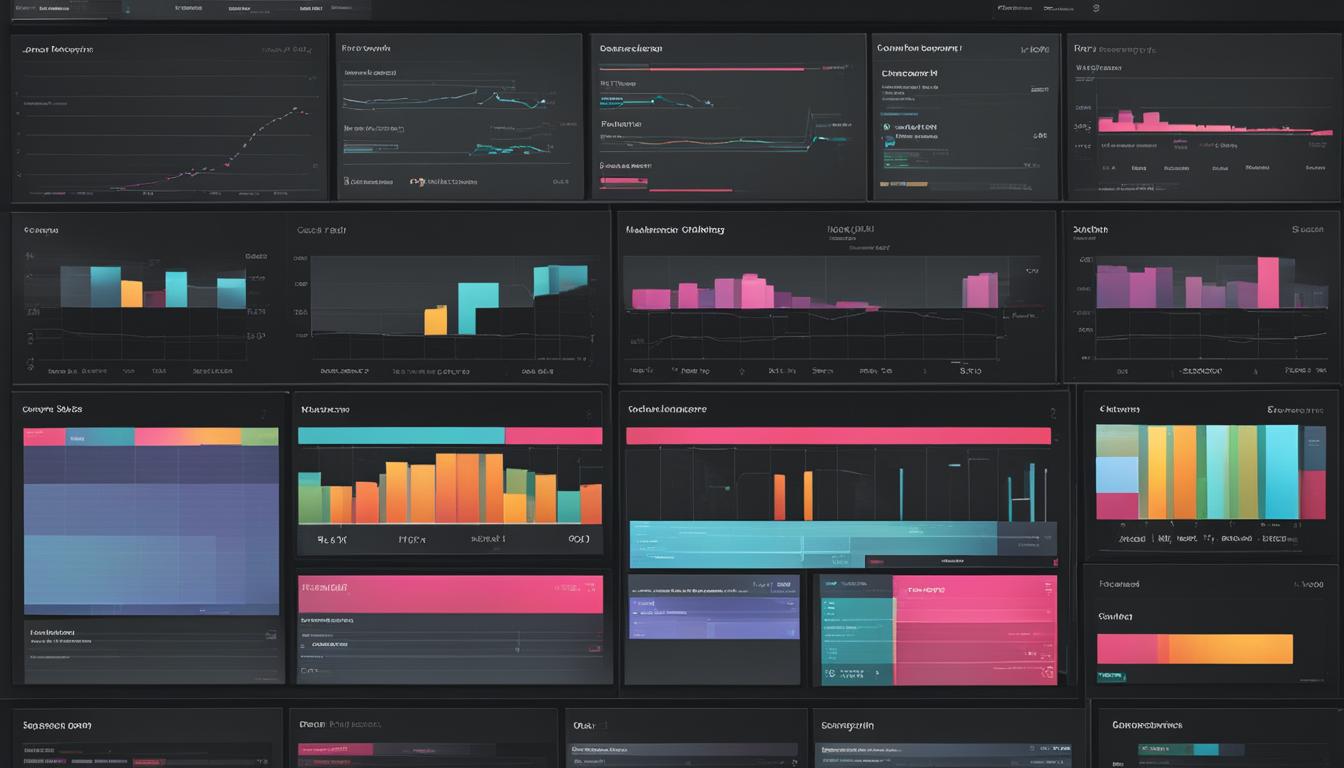The height and width of the screenshot is (768, 1344).
Task: Switch to the second tab in the top navigation
Action: point(240,7)
